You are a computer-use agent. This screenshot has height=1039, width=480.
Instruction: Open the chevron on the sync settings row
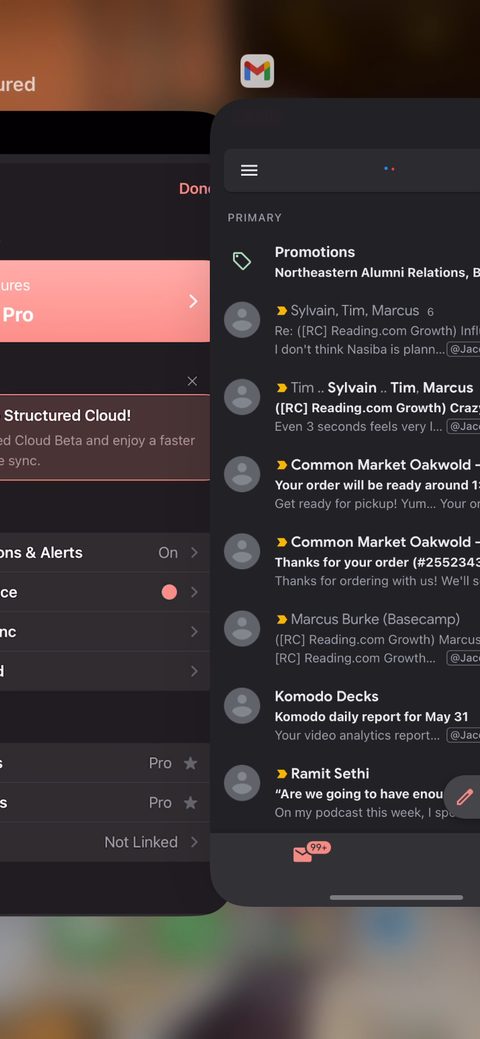(x=194, y=631)
